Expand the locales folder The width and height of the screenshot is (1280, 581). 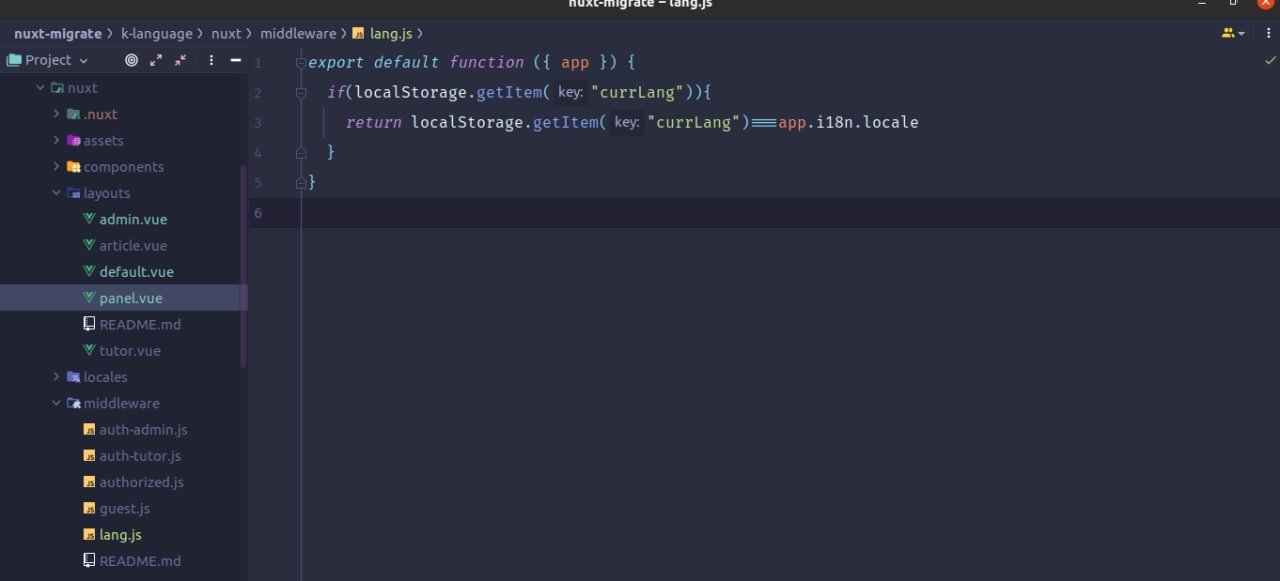coord(56,377)
